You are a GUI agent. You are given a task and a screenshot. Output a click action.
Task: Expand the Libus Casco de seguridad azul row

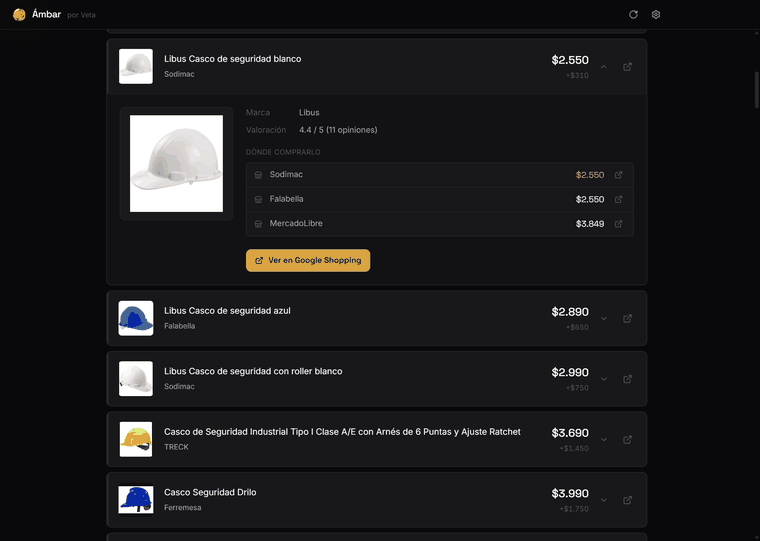pyautogui.click(x=603, y=318)
